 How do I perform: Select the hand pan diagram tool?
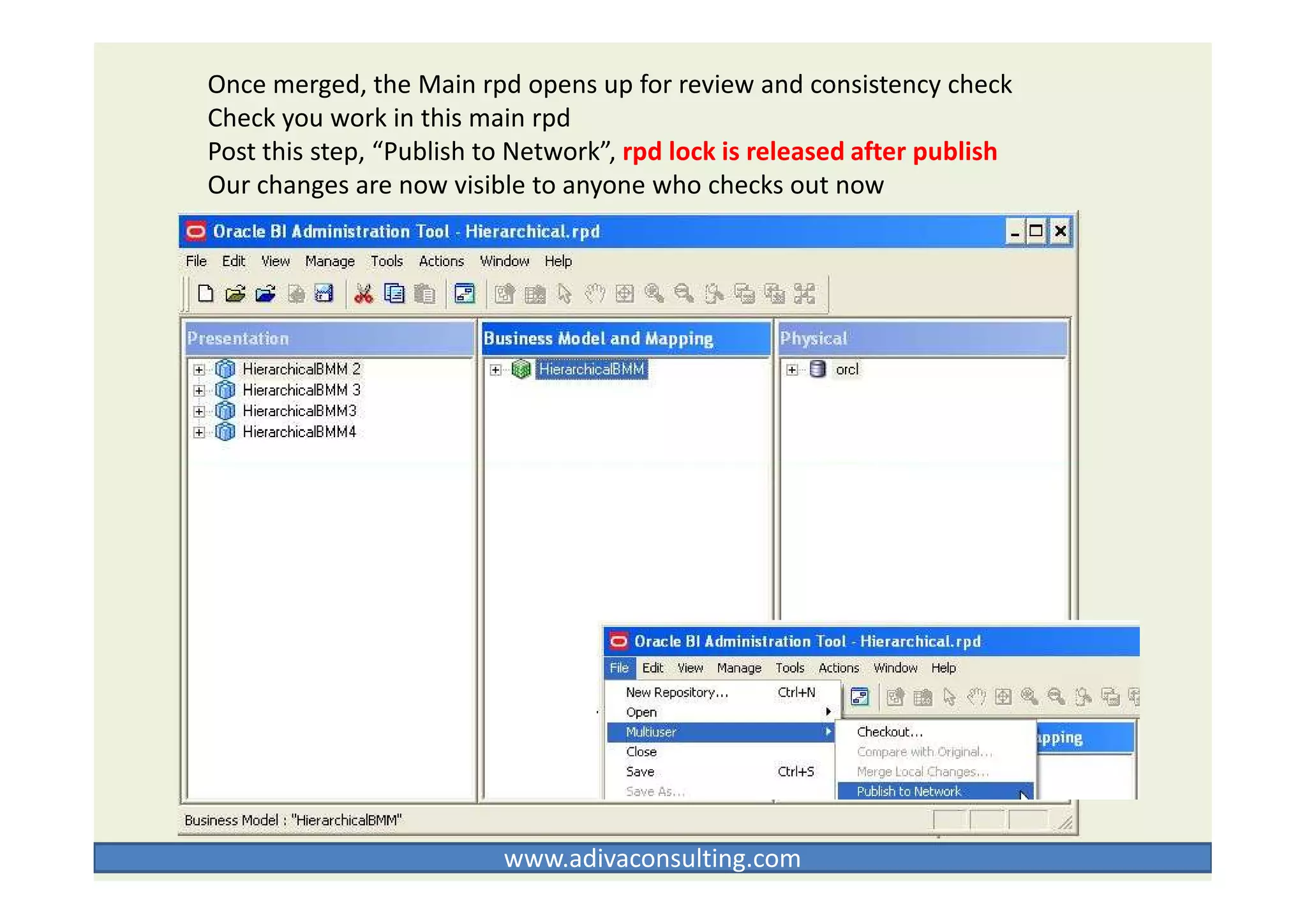tap(595, 294)
